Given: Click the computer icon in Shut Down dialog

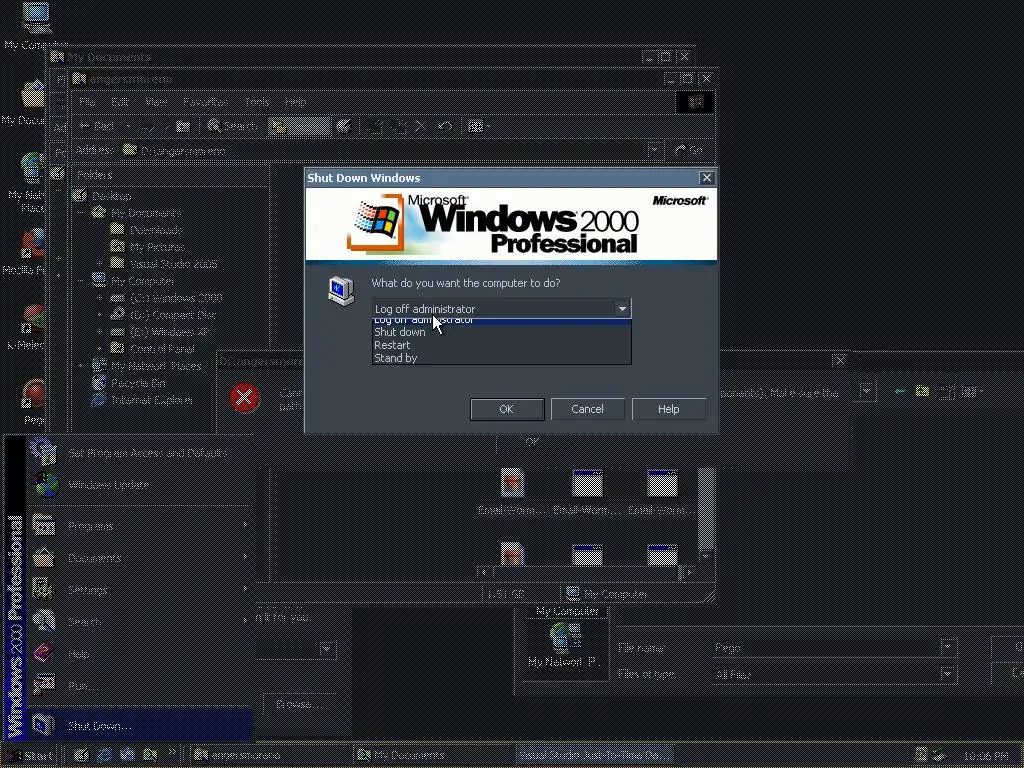Looking at the screenshot, I should 341,291.
